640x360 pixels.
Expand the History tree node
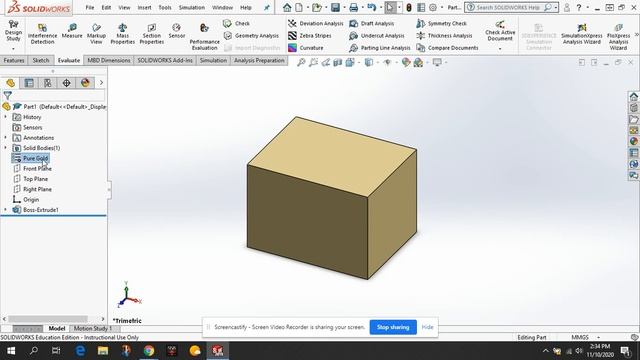(x=5, y=117)
